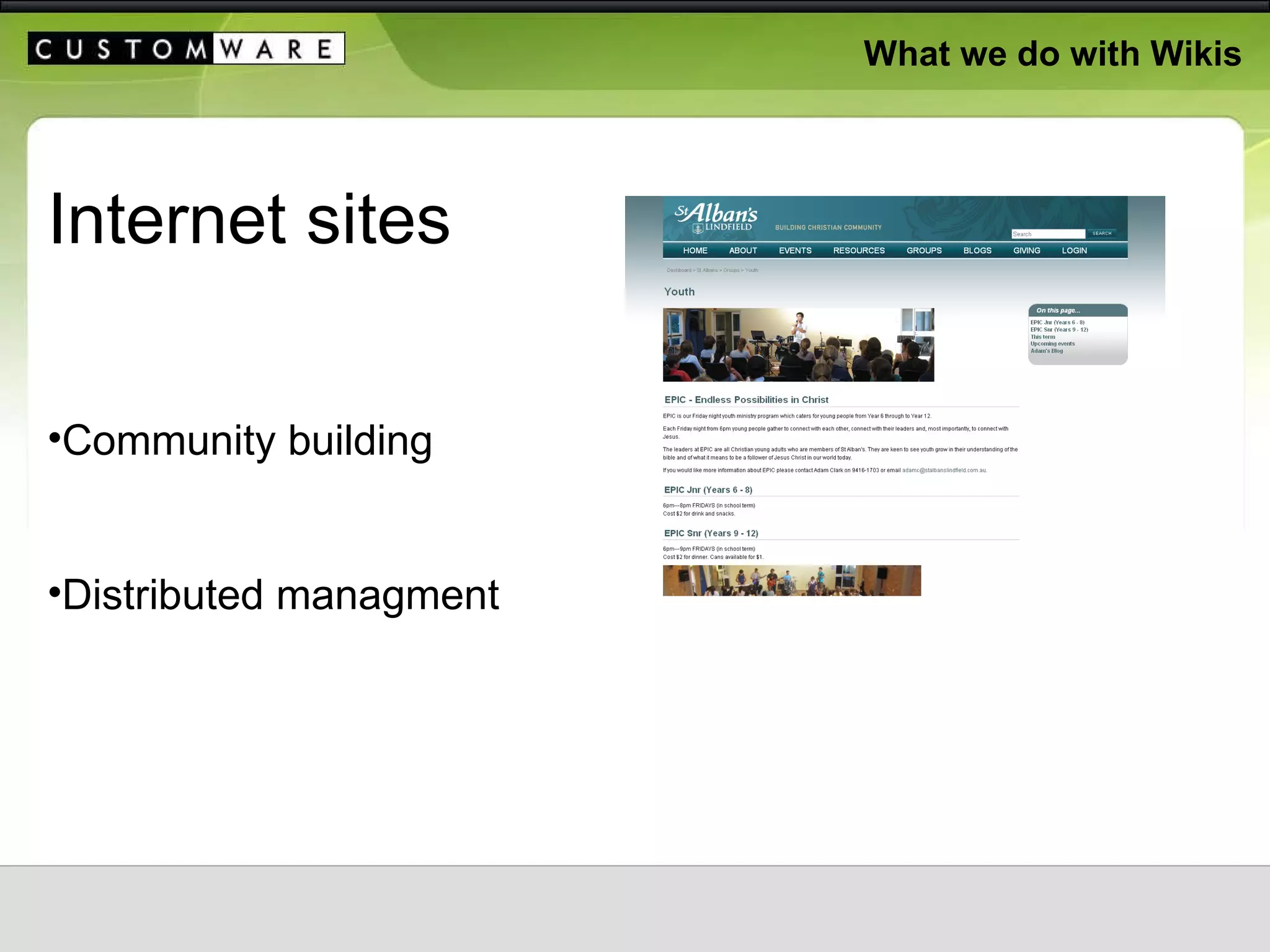Open the RESOURCES menu item
This screenshot has width=1270, height=952.
(x=859, y=250)
